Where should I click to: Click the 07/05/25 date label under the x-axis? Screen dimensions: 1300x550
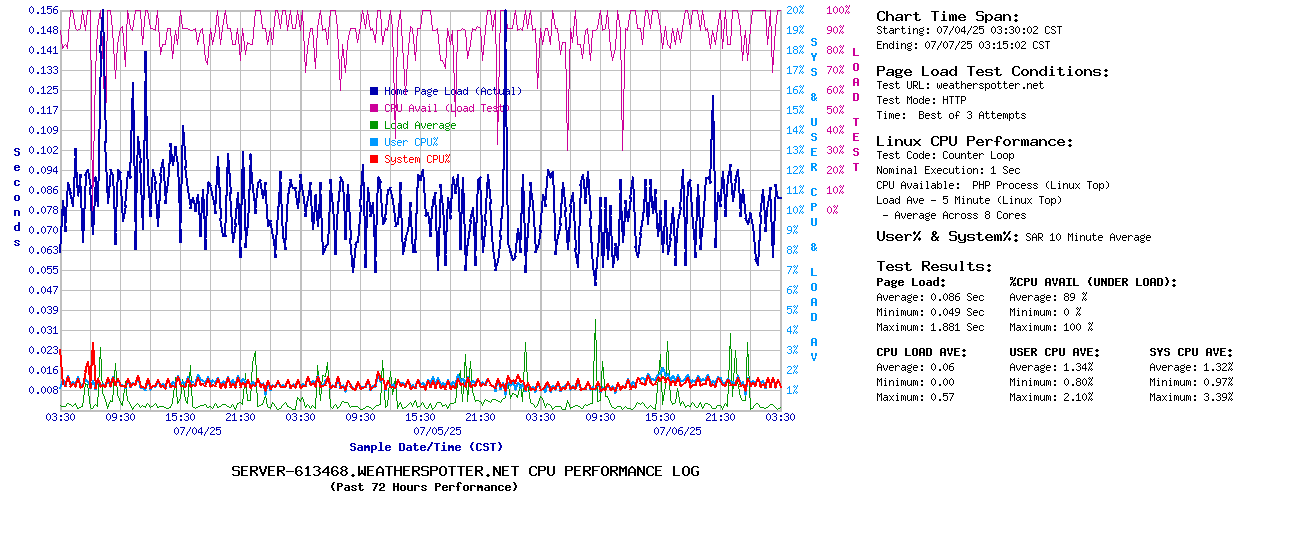[x=437, y=431]
